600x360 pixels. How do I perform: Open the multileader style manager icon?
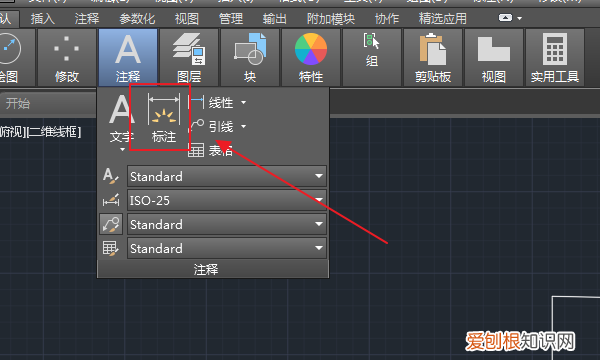coord(111,224)
